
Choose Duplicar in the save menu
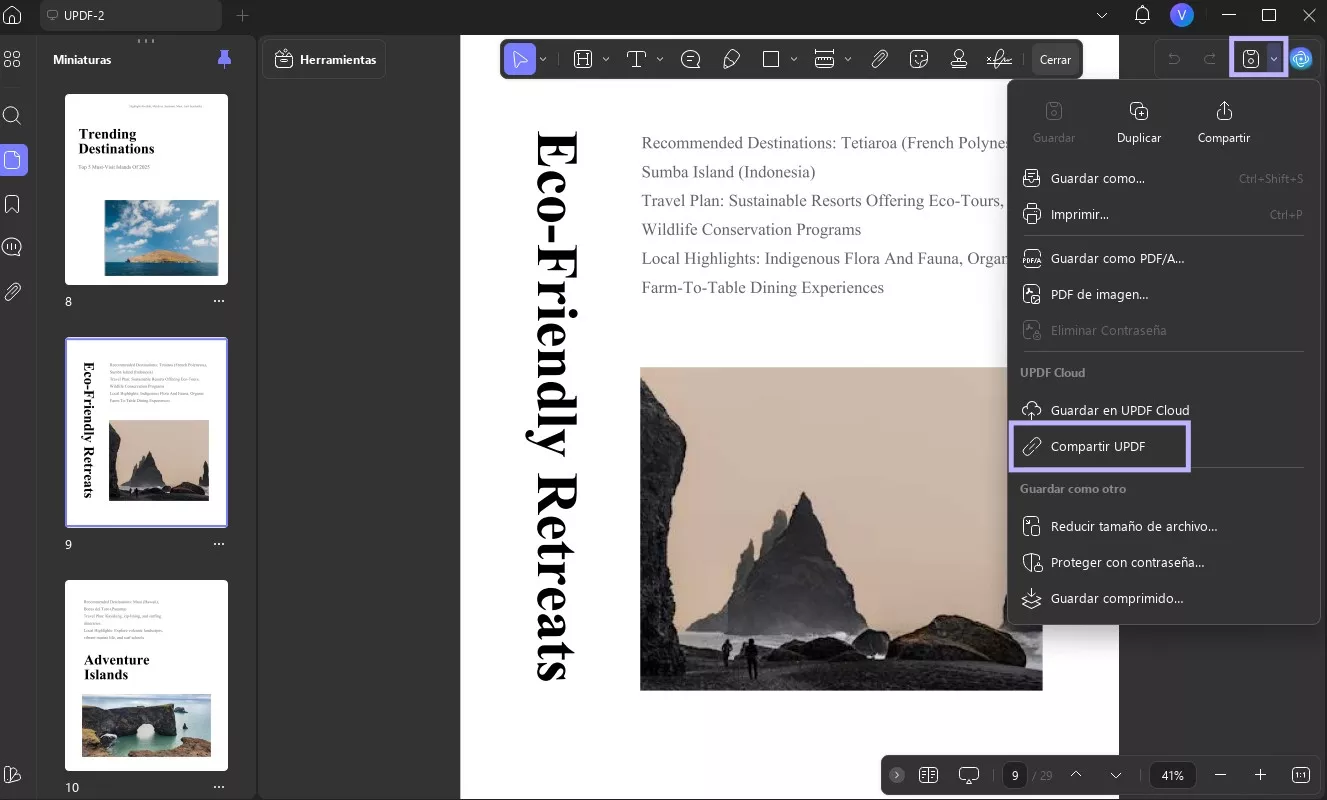pos(1139,123)
